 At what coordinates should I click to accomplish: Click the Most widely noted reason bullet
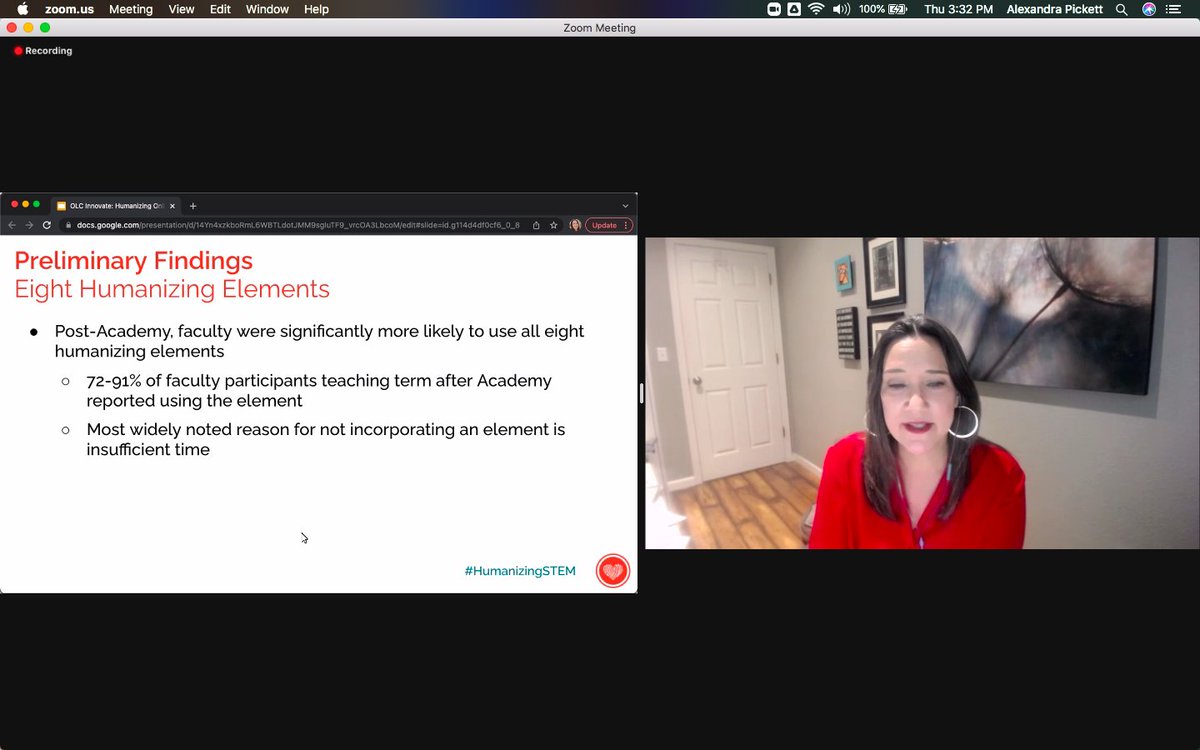[x=326, y=439]
